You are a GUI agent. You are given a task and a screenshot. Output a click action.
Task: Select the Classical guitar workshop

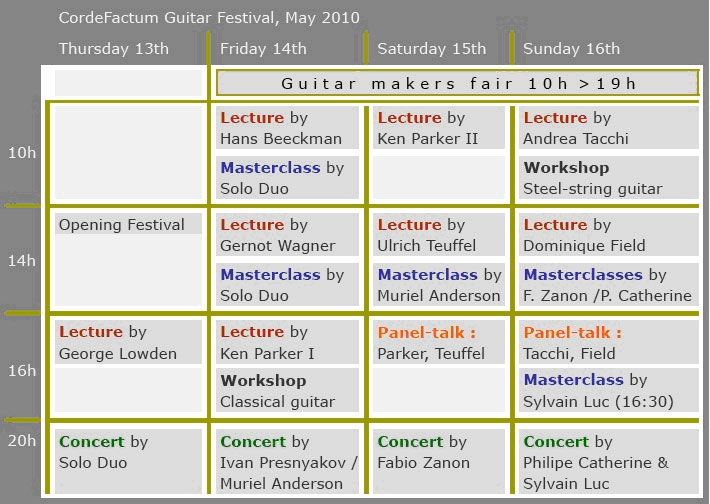(288, 391)
